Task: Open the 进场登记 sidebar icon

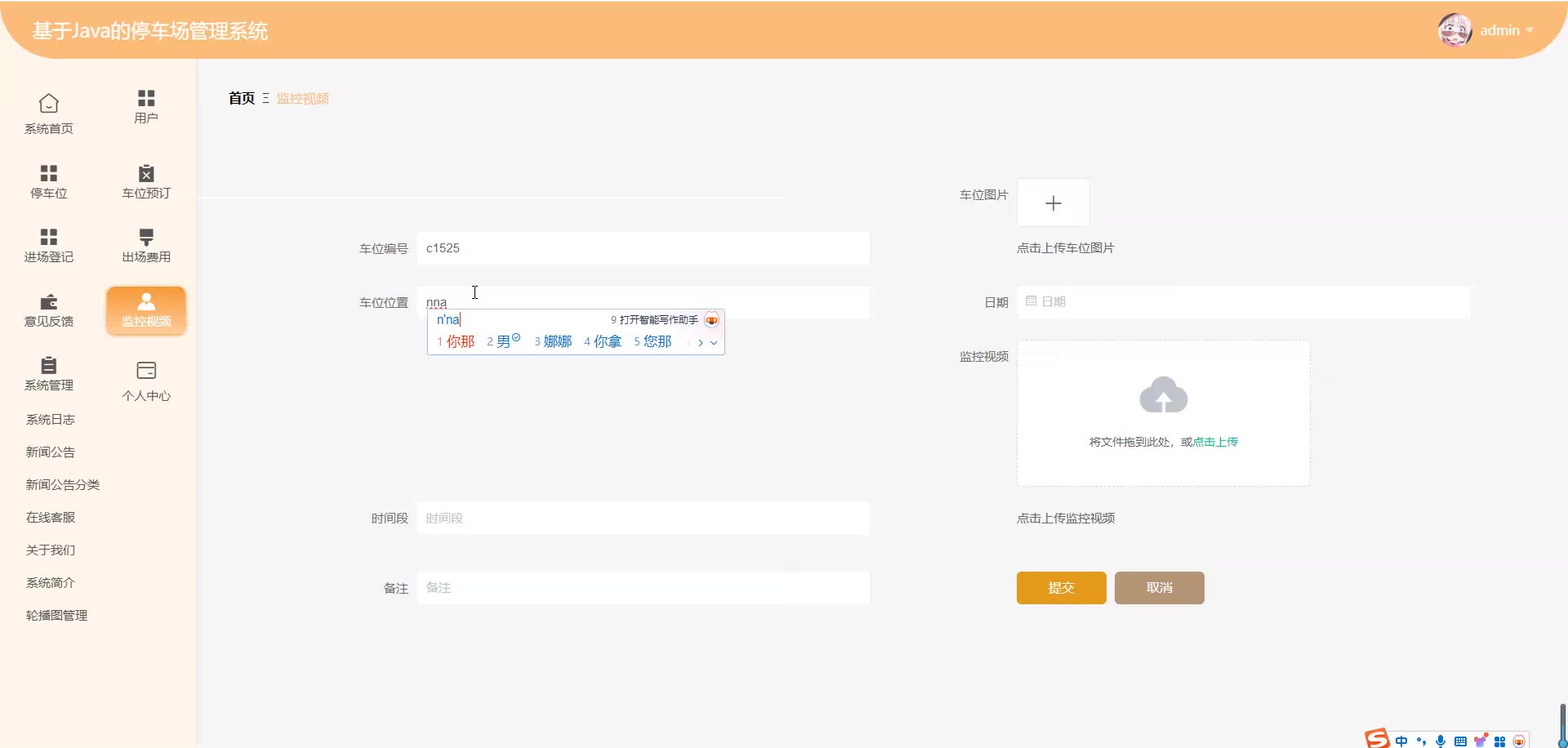Action: pos(49,237)
